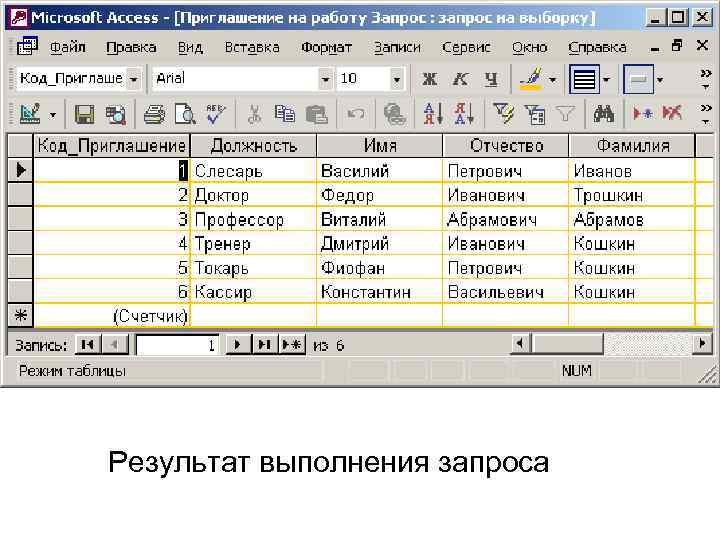
Task: Open the Правка menu
Action: [131, 47]
